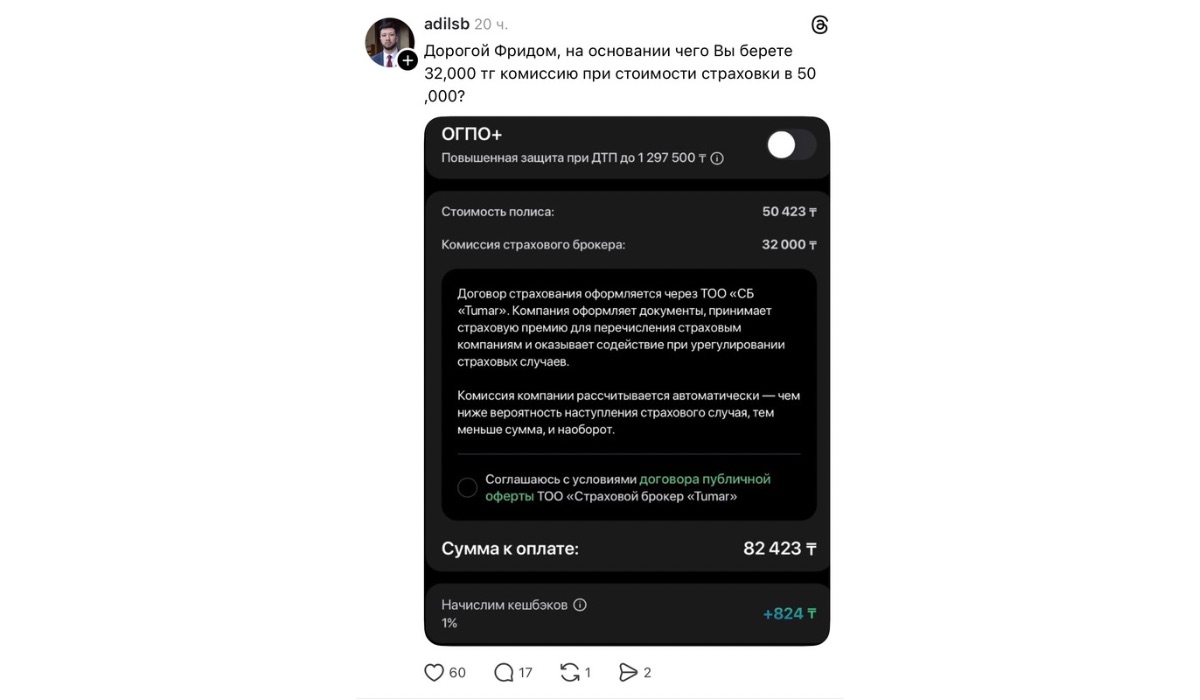Screen dimensions: 1200x700
Task: Open the post's 20 ч. timestamp
Action: click(491, 24)
